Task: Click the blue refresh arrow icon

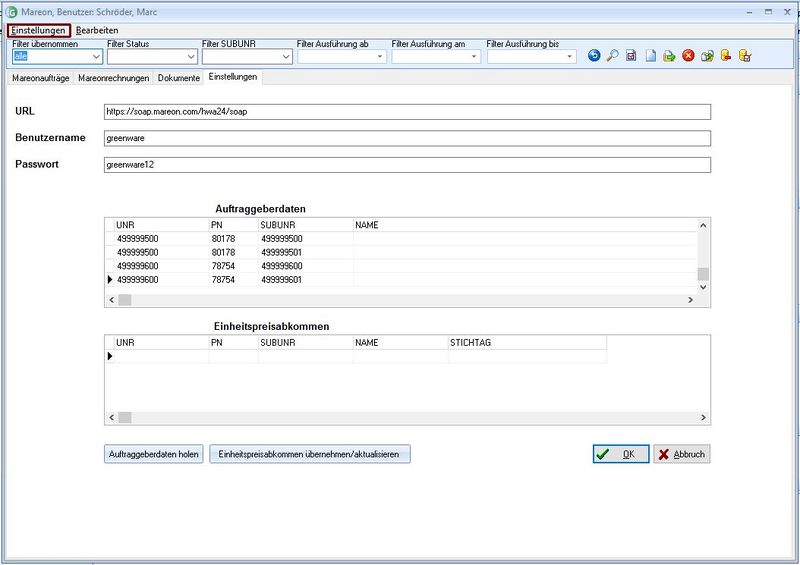Action: coord(593,56)
